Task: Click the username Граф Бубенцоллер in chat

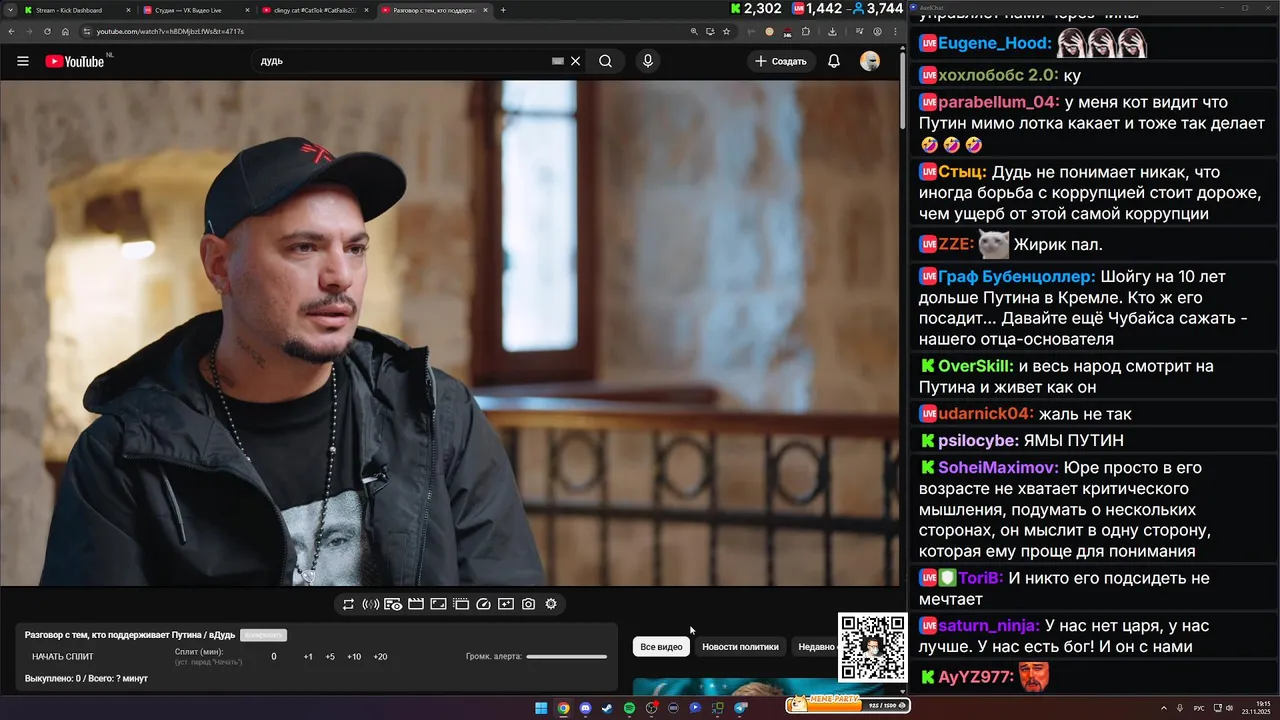Action: coord(1017,277)
